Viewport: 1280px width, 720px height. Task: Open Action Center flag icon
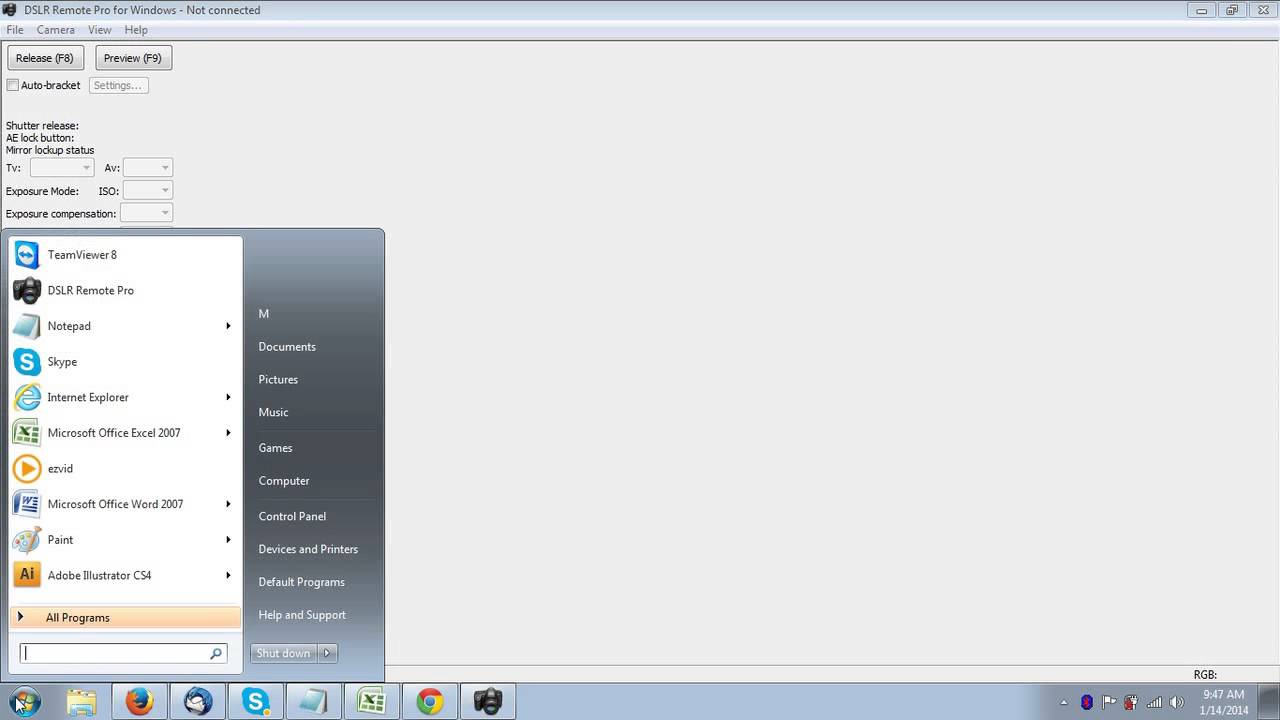pos(1109,702)
